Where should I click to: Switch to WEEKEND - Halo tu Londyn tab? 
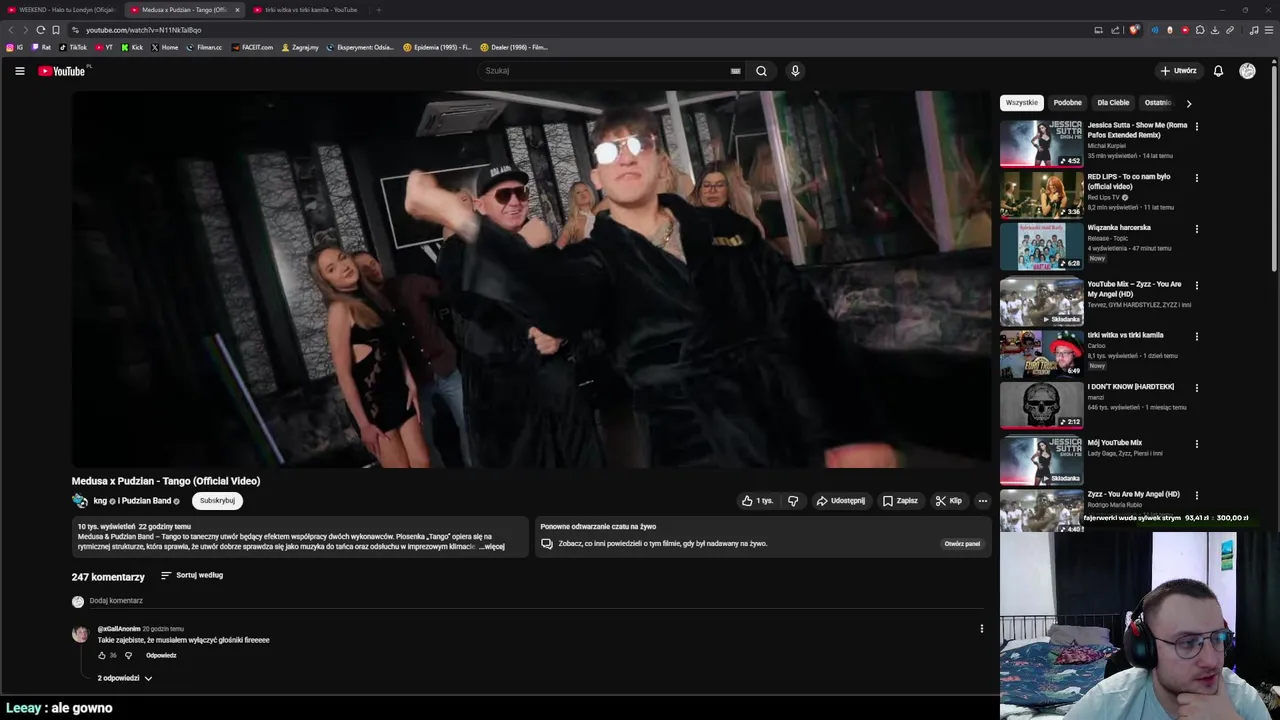pos(62,10)
